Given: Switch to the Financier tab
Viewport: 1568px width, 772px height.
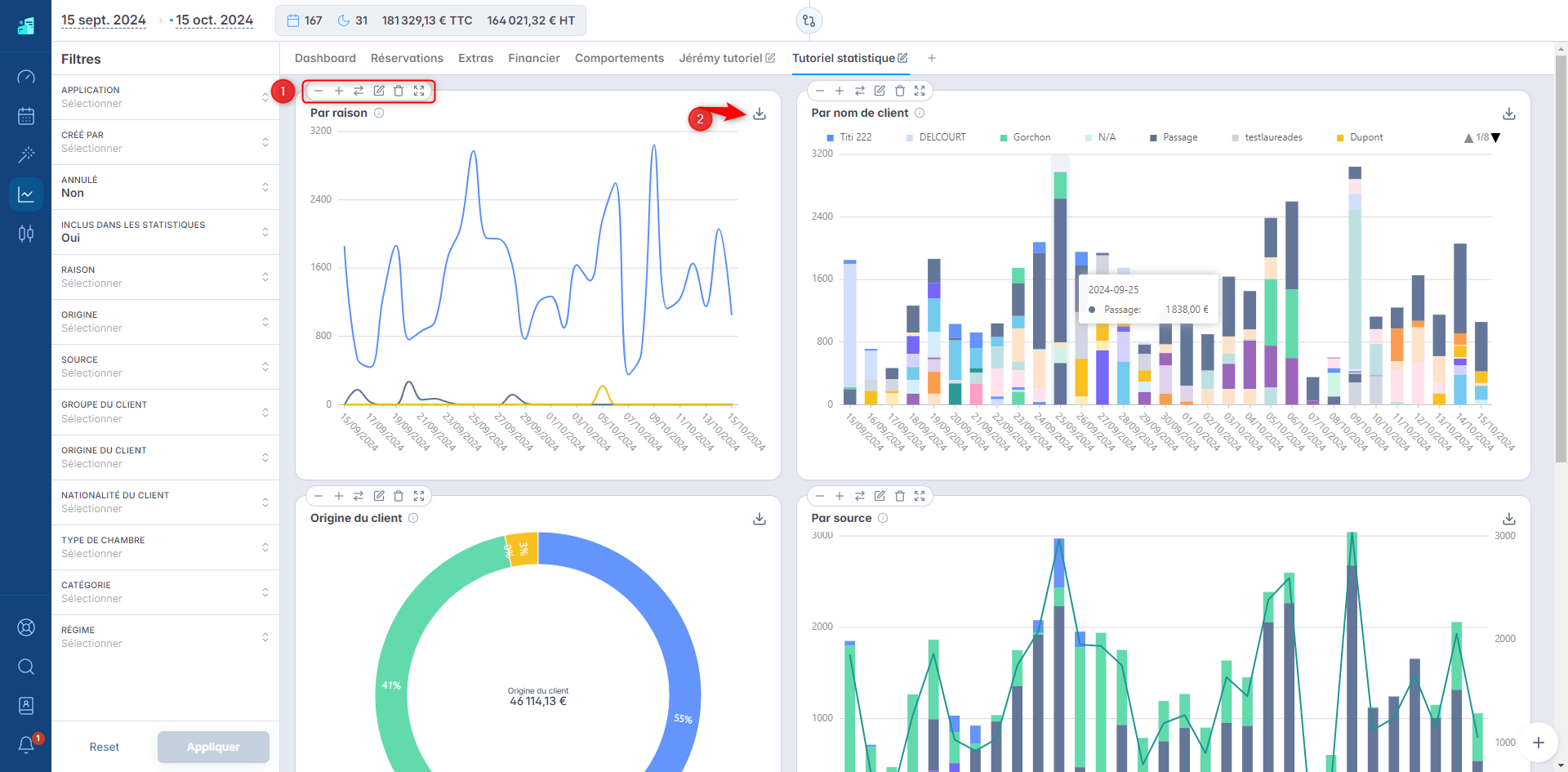Looking at the screenshot, I should click(x=534, y=58).
